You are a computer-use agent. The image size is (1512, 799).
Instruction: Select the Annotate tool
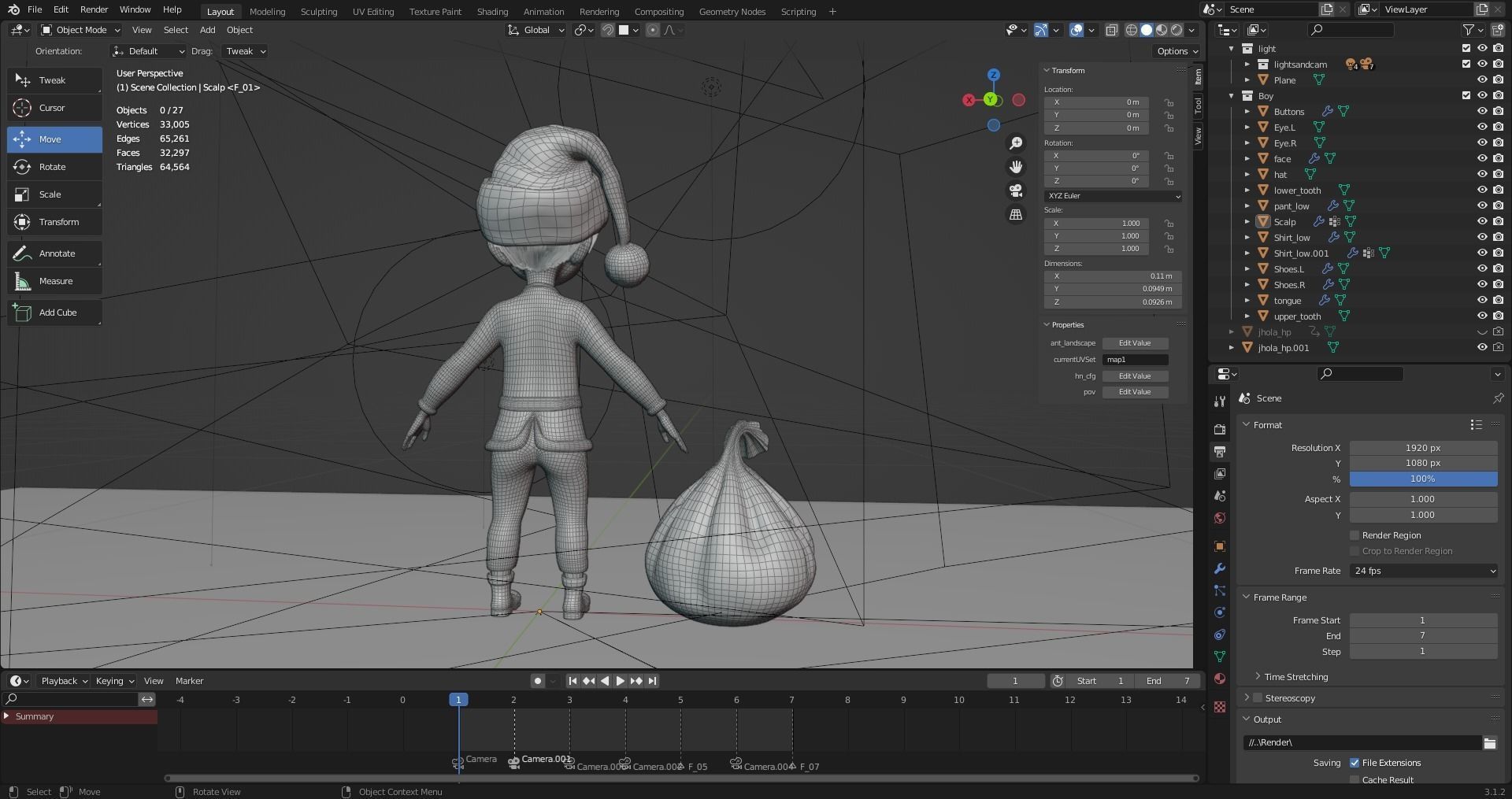coord(55,253)
